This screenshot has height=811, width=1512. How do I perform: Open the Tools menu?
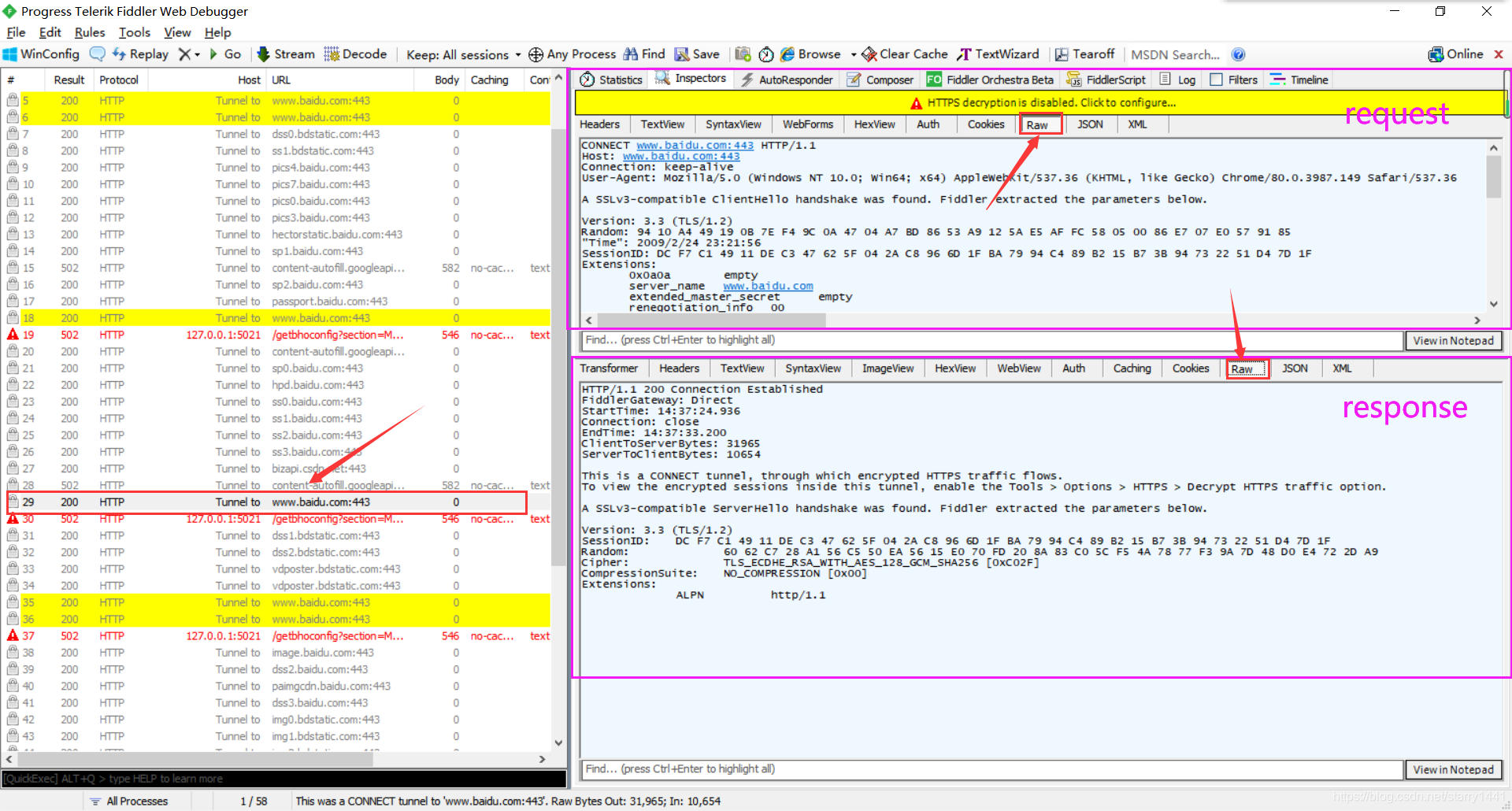134,32
